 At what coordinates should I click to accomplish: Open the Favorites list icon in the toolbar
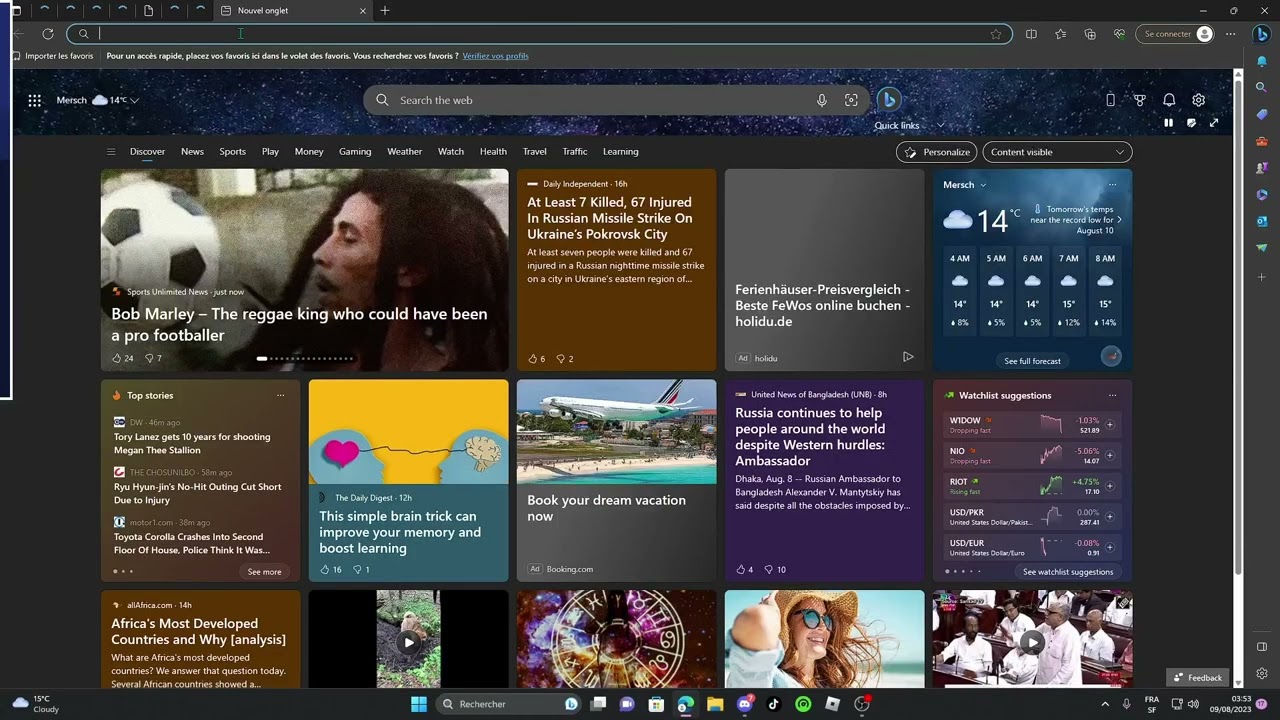(1060, 34)
